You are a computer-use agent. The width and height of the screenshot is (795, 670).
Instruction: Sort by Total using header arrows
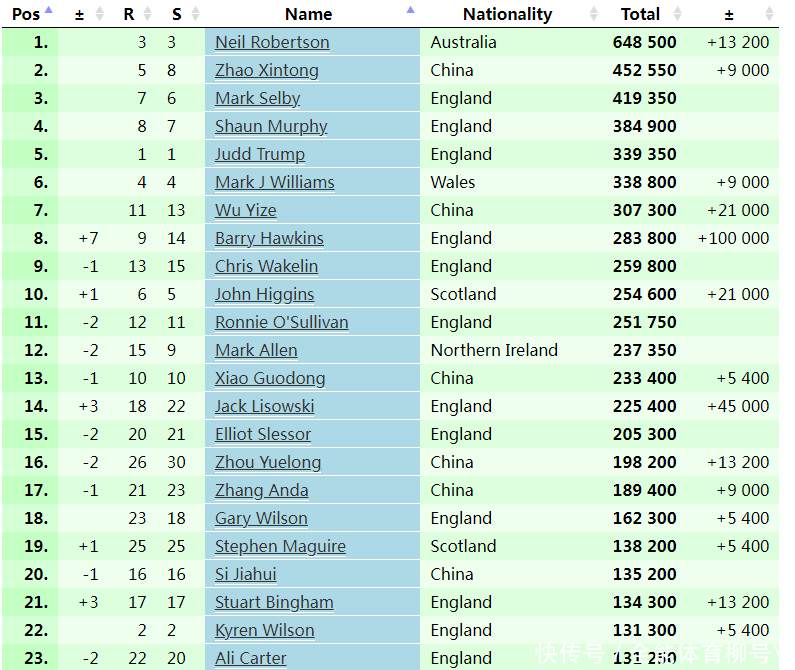(x=678, y=14)
